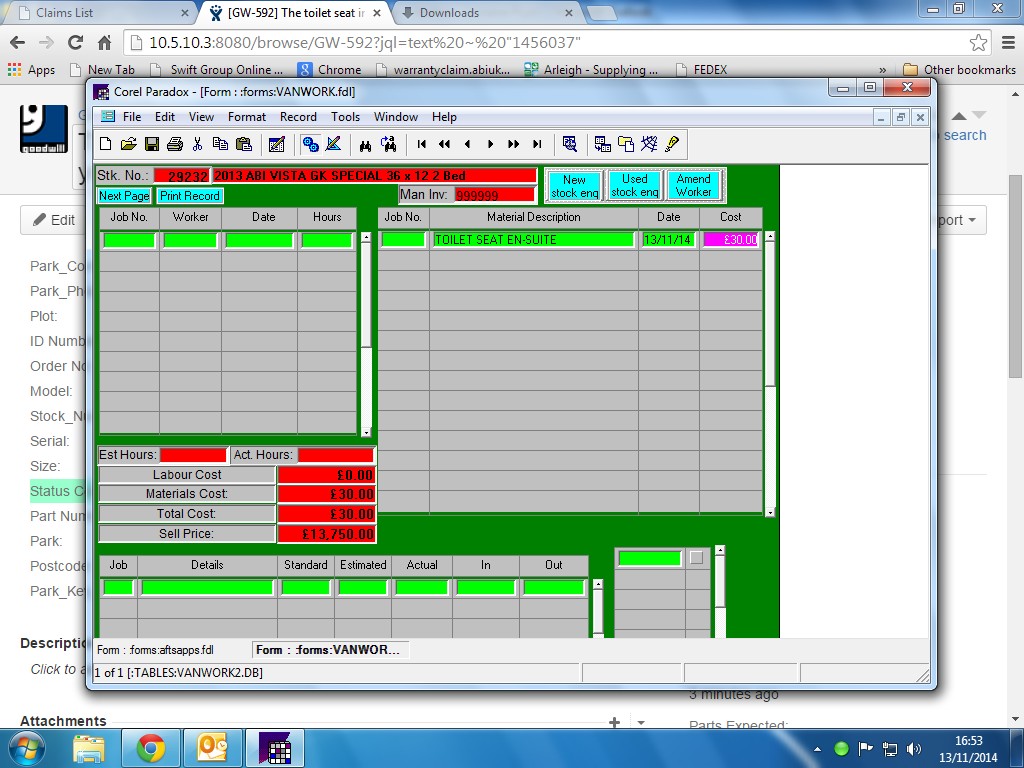Open a file with the folder icon
1024x768 pixels.
tap(129, 144)
